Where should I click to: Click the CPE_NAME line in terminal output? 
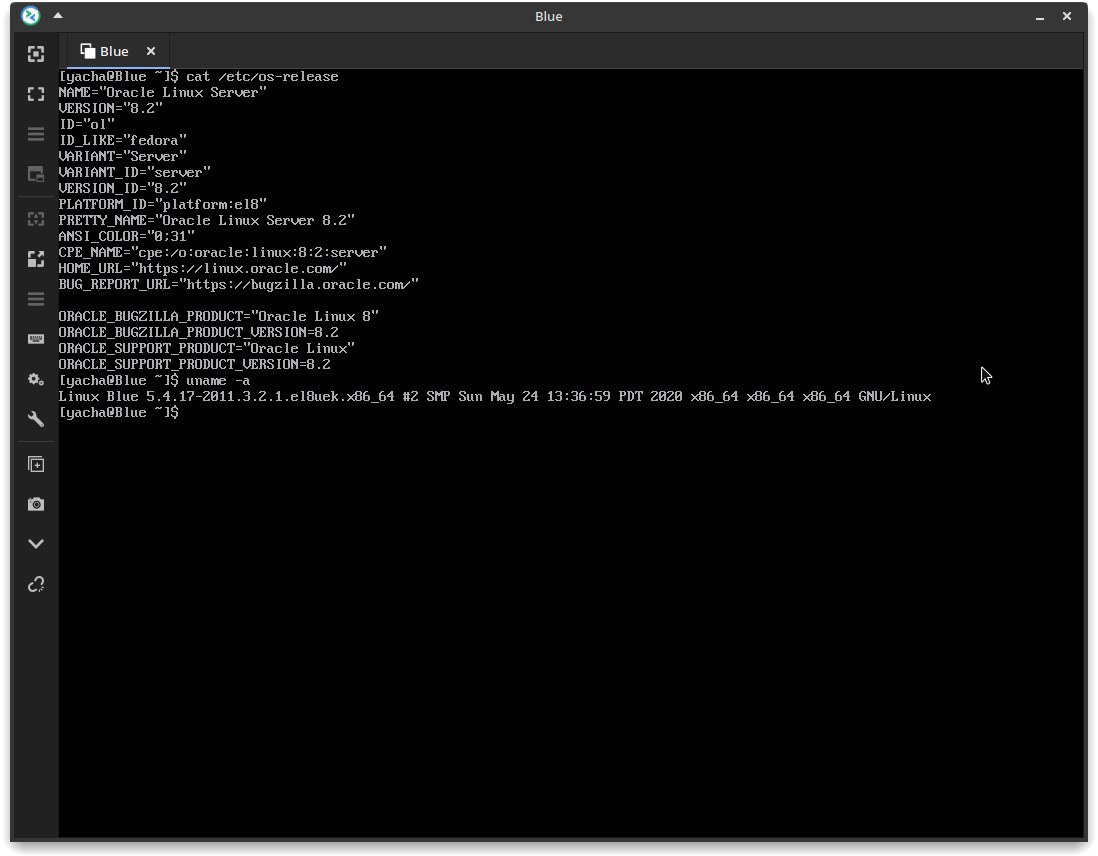click(223, 252)
